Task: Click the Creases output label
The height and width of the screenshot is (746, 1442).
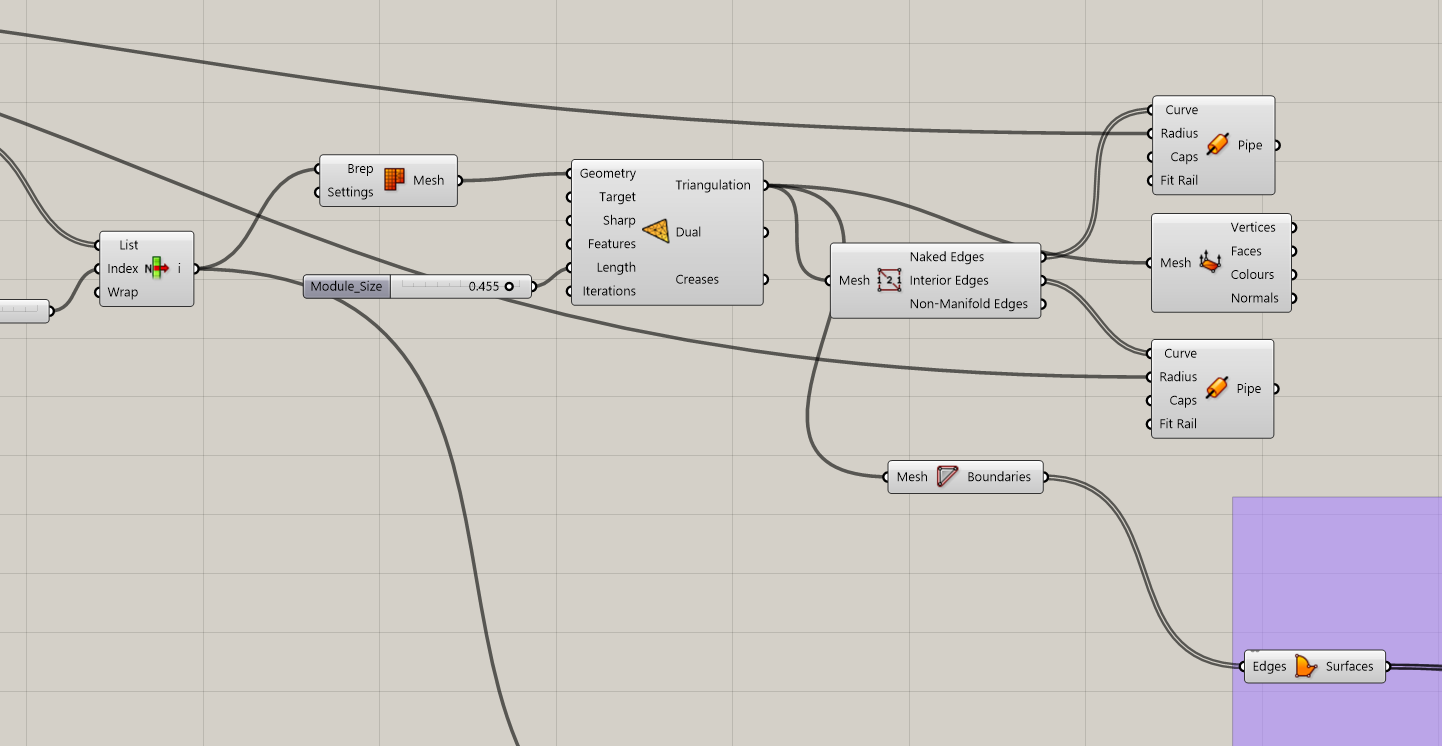Action: click(x=697, y=279)
